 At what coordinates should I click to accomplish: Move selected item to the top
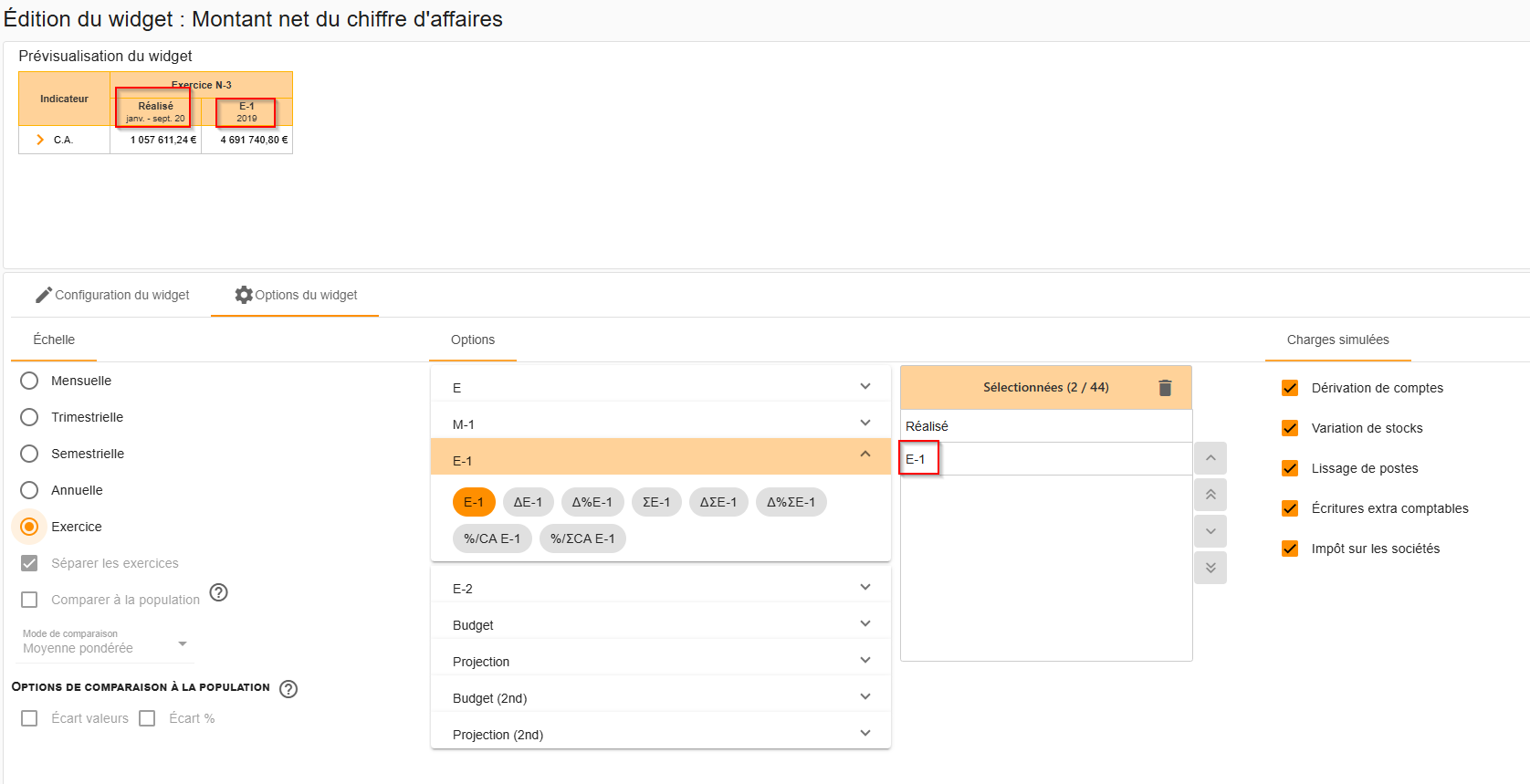pos(1210,495)
